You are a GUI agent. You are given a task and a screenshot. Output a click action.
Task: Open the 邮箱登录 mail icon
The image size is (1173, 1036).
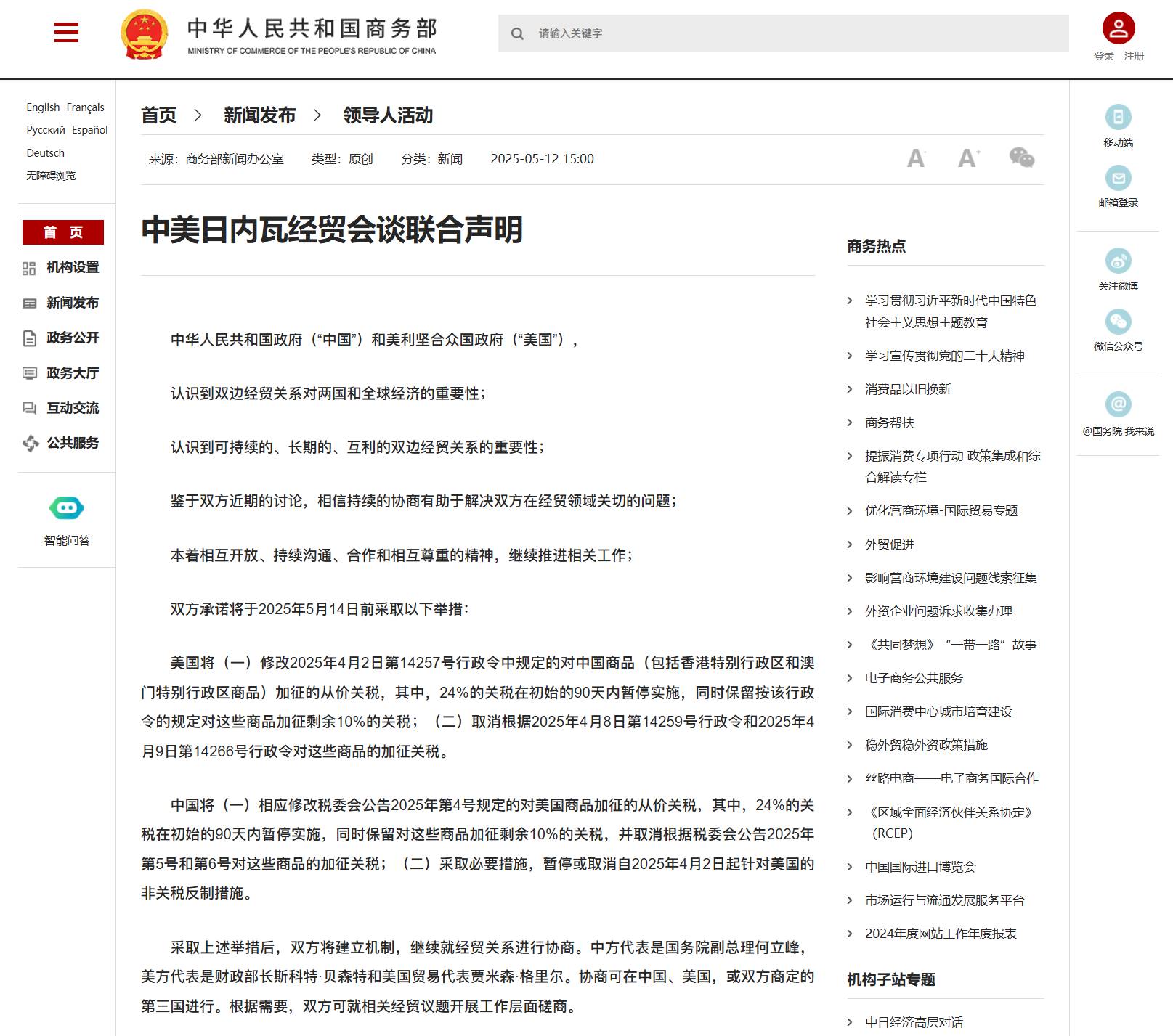(x=1119, y=178)
